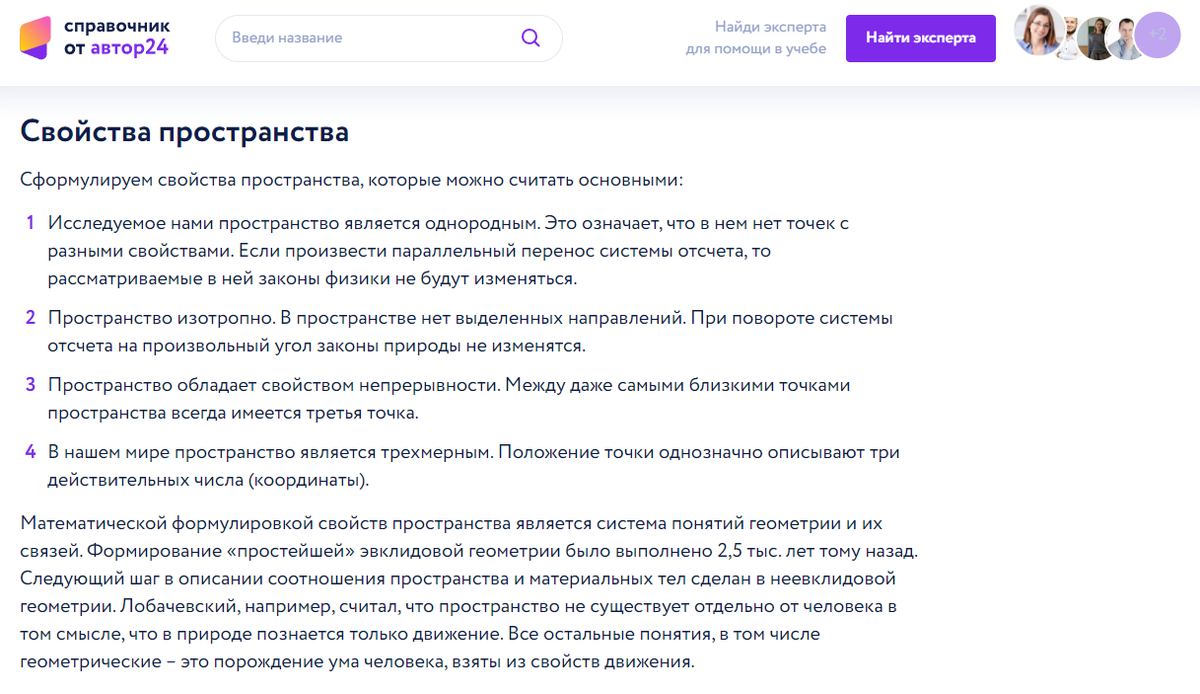Click list number 1 about homogeneous space
The width and height of the screenshot is (1200, 694).
(x=30, y=222)
